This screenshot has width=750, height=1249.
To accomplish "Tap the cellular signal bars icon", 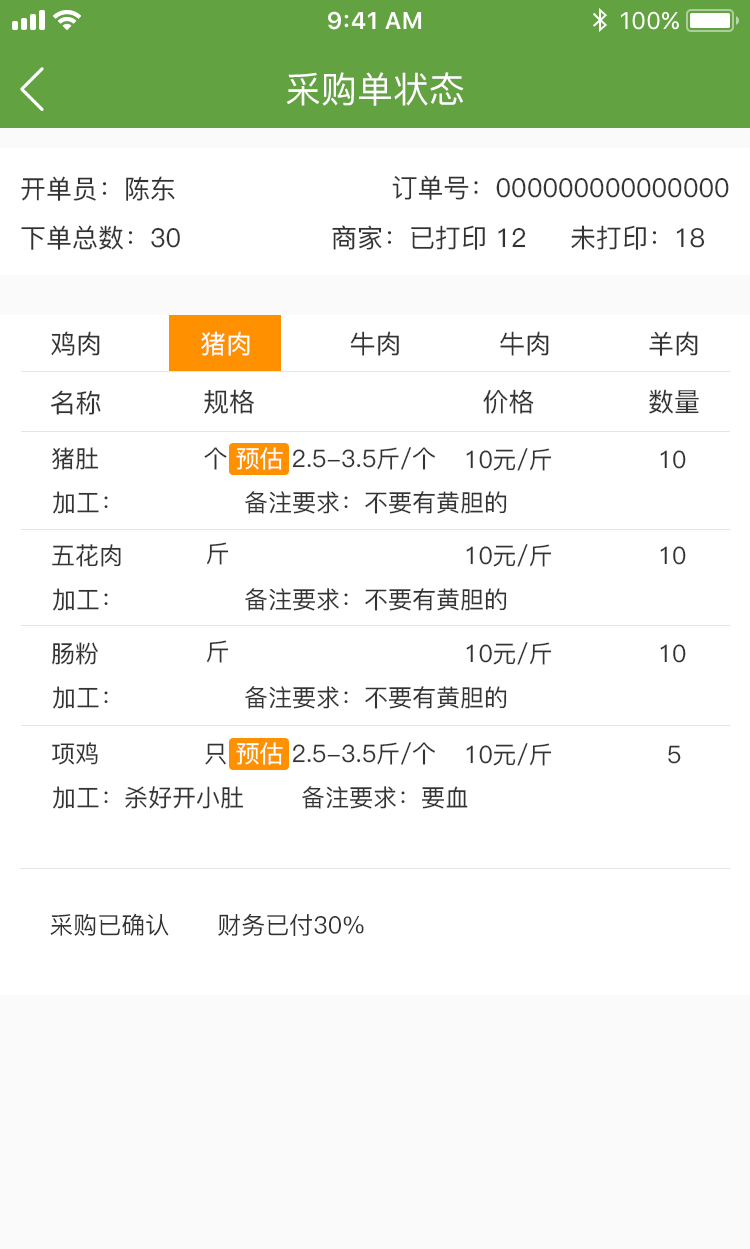I will click(28, 20).
